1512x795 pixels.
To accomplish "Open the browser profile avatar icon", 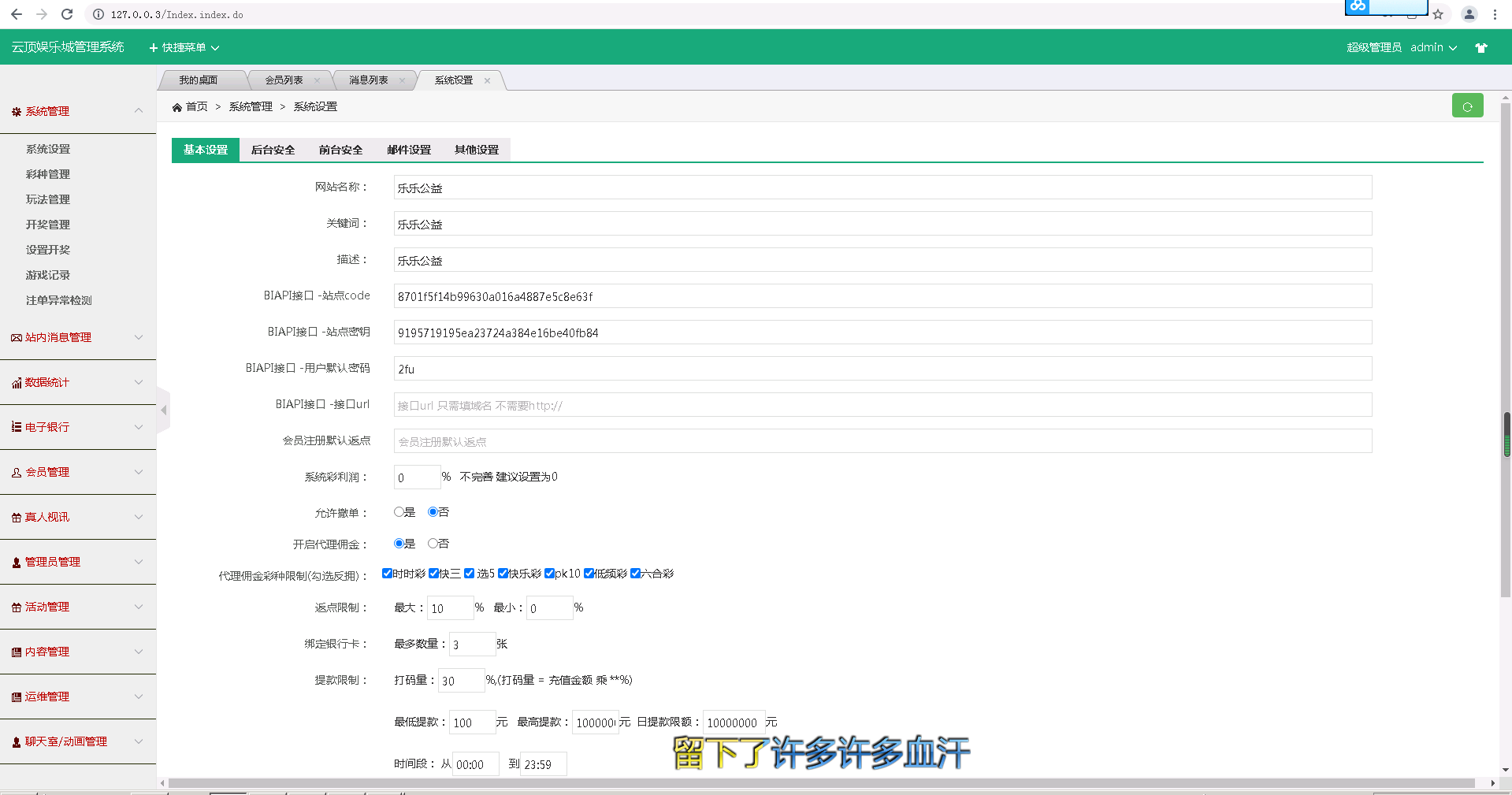I will coord(1469,14).
